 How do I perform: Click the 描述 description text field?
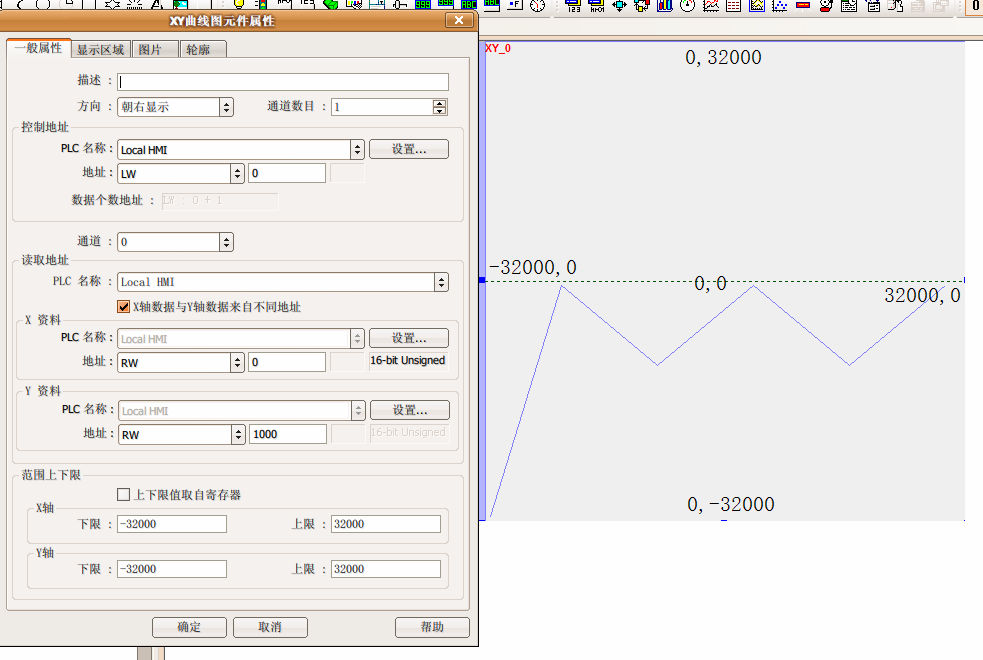283,82
